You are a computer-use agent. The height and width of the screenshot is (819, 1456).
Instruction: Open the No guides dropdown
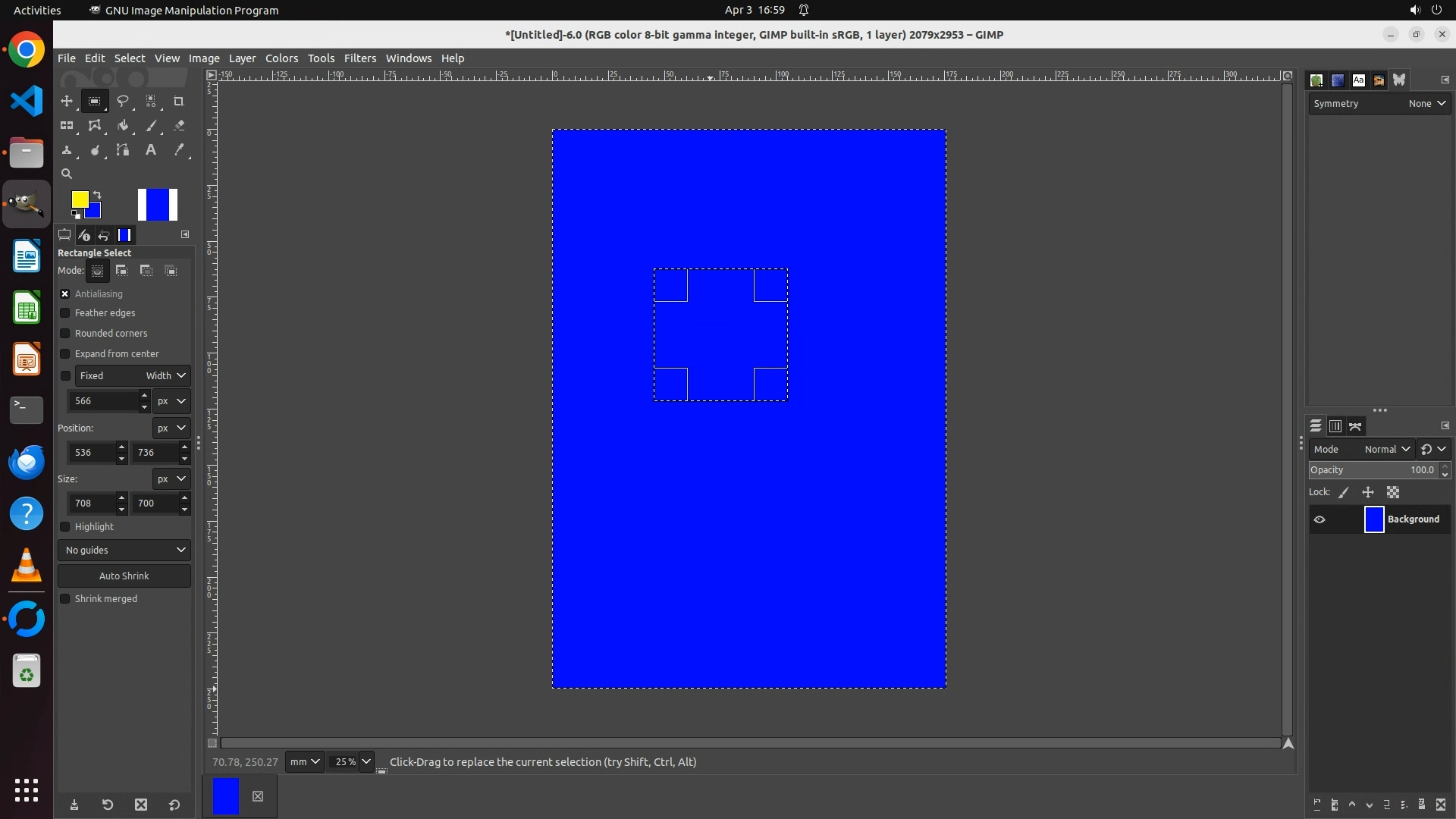point(124,551)
